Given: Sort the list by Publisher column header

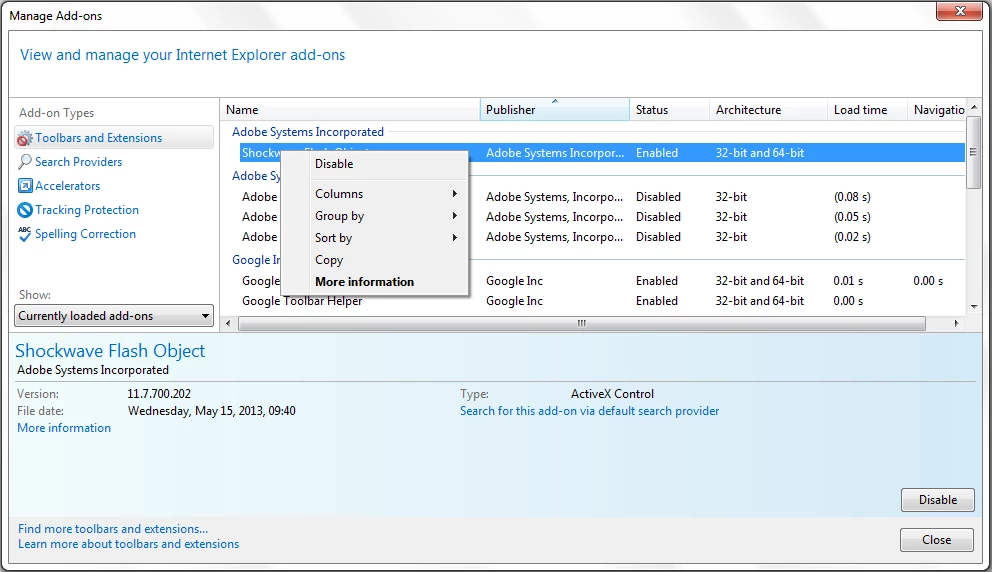Looking at the screenshot, I should (555, 109).
